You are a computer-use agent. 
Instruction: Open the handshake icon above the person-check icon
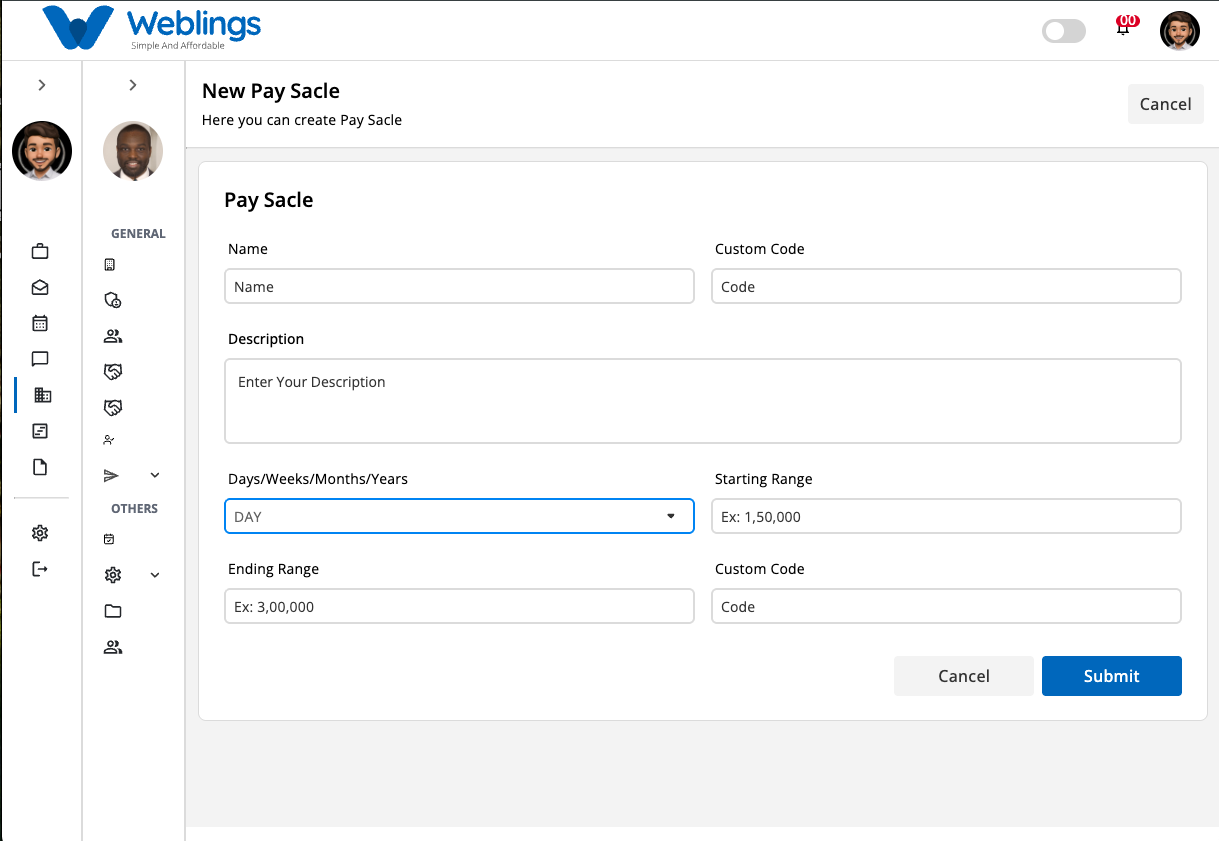click(113, 408)
